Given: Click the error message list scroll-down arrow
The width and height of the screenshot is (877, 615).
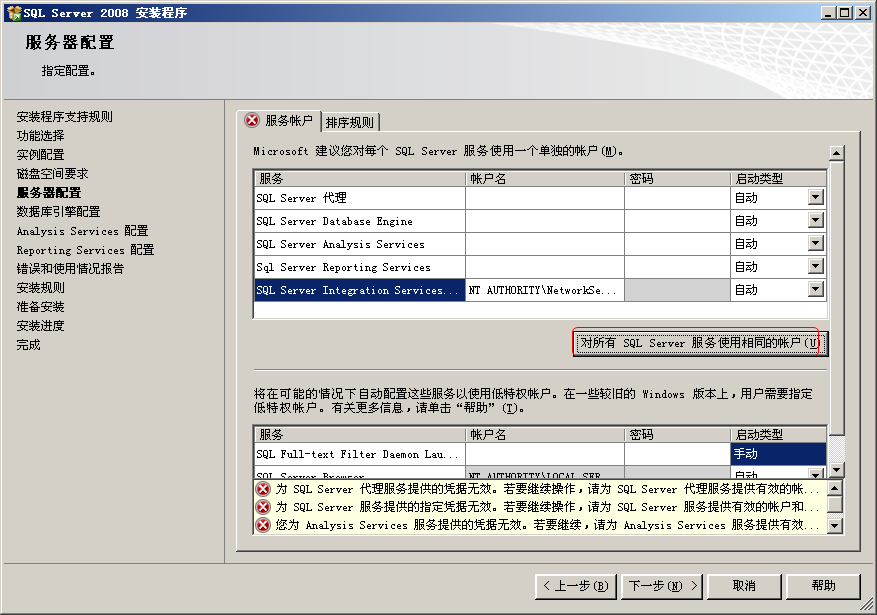Looking at the screenshot, I should tap(834, 526).
